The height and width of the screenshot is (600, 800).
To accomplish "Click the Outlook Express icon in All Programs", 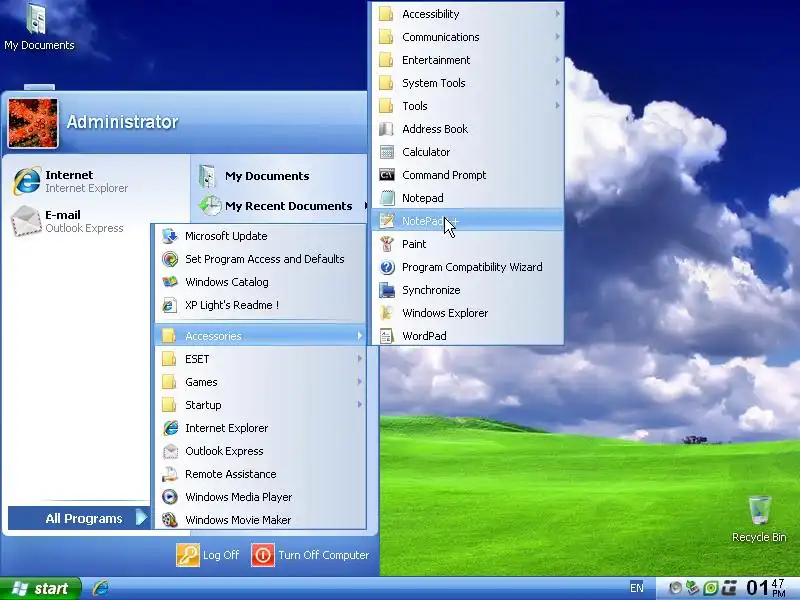I will (x=169, y=451).
